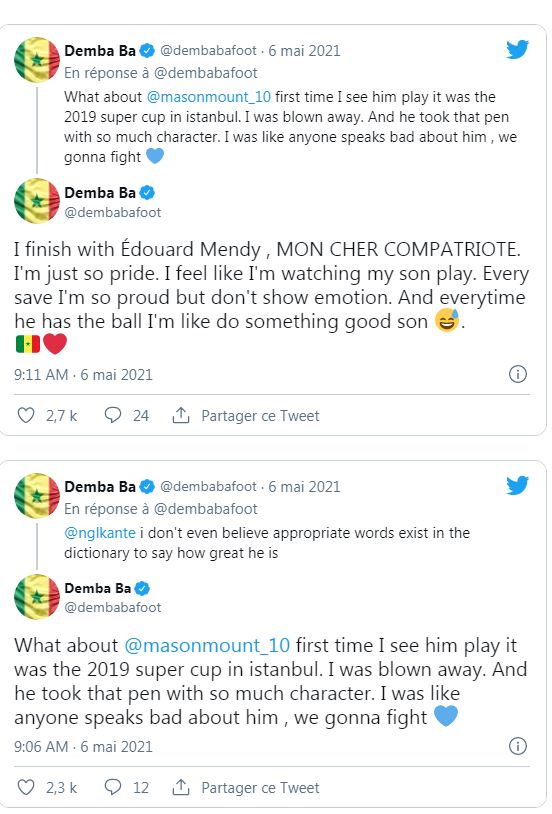Click Partager ce Tweet in the first tweet
Viewport: 552px width, 814px height.
coord(260,416)
